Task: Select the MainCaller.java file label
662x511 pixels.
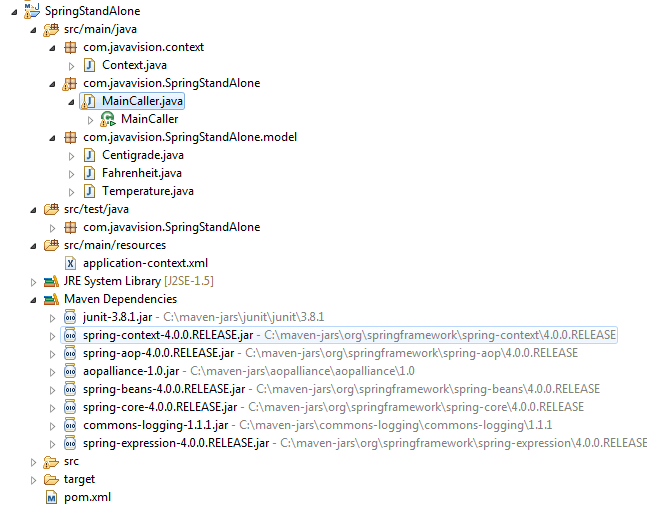Action: pyautogui.click(x=142, y=101)
